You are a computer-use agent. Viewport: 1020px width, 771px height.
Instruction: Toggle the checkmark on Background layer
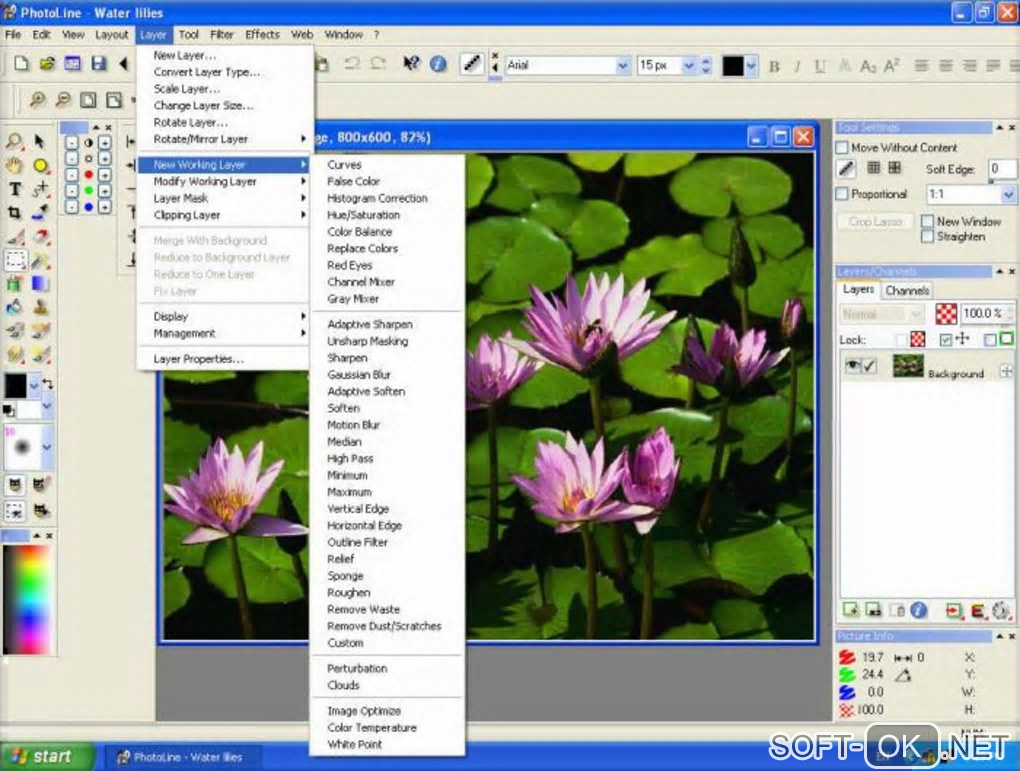869,366
